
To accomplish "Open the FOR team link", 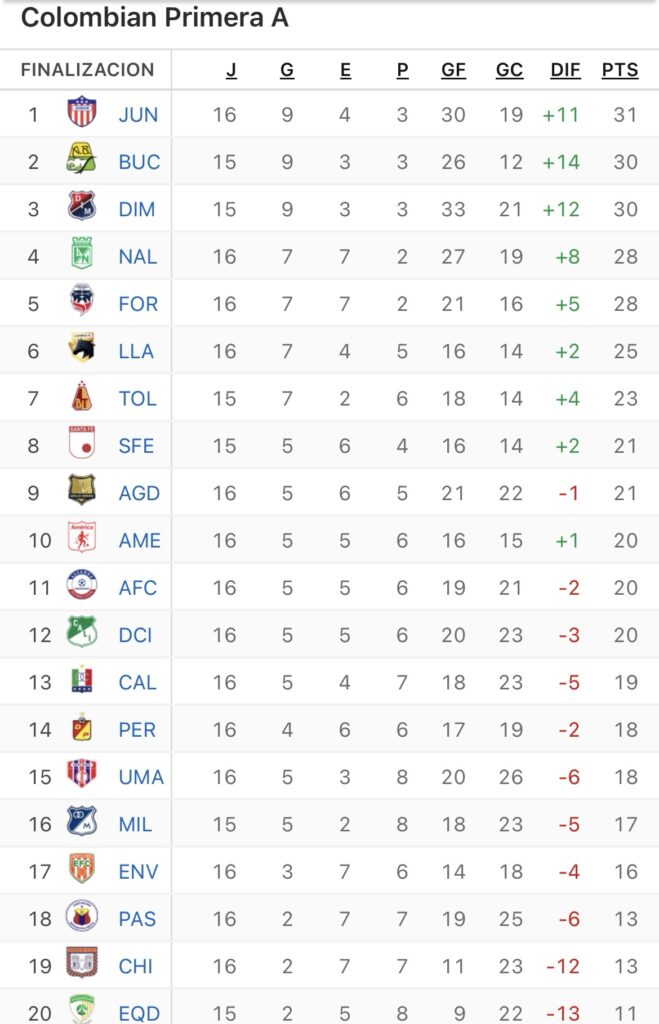I will click(x=138, y=304).
